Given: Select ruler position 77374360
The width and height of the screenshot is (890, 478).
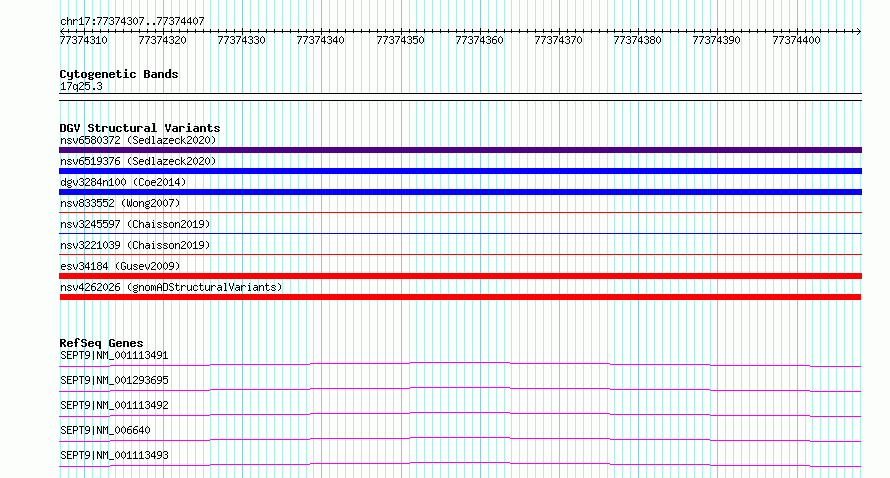Looking at the screenshot, I should pyautogui.click(x=479, y=40).
